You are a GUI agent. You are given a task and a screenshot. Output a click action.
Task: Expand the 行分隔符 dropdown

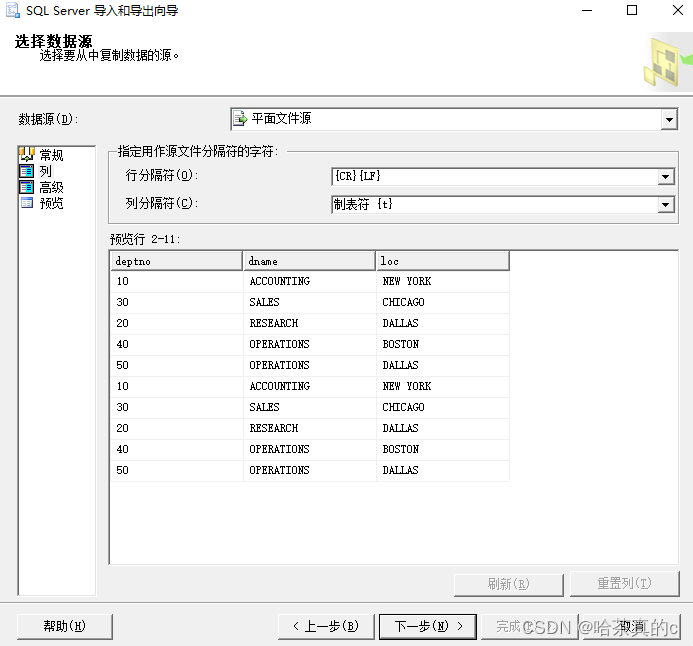coord(665,177)
